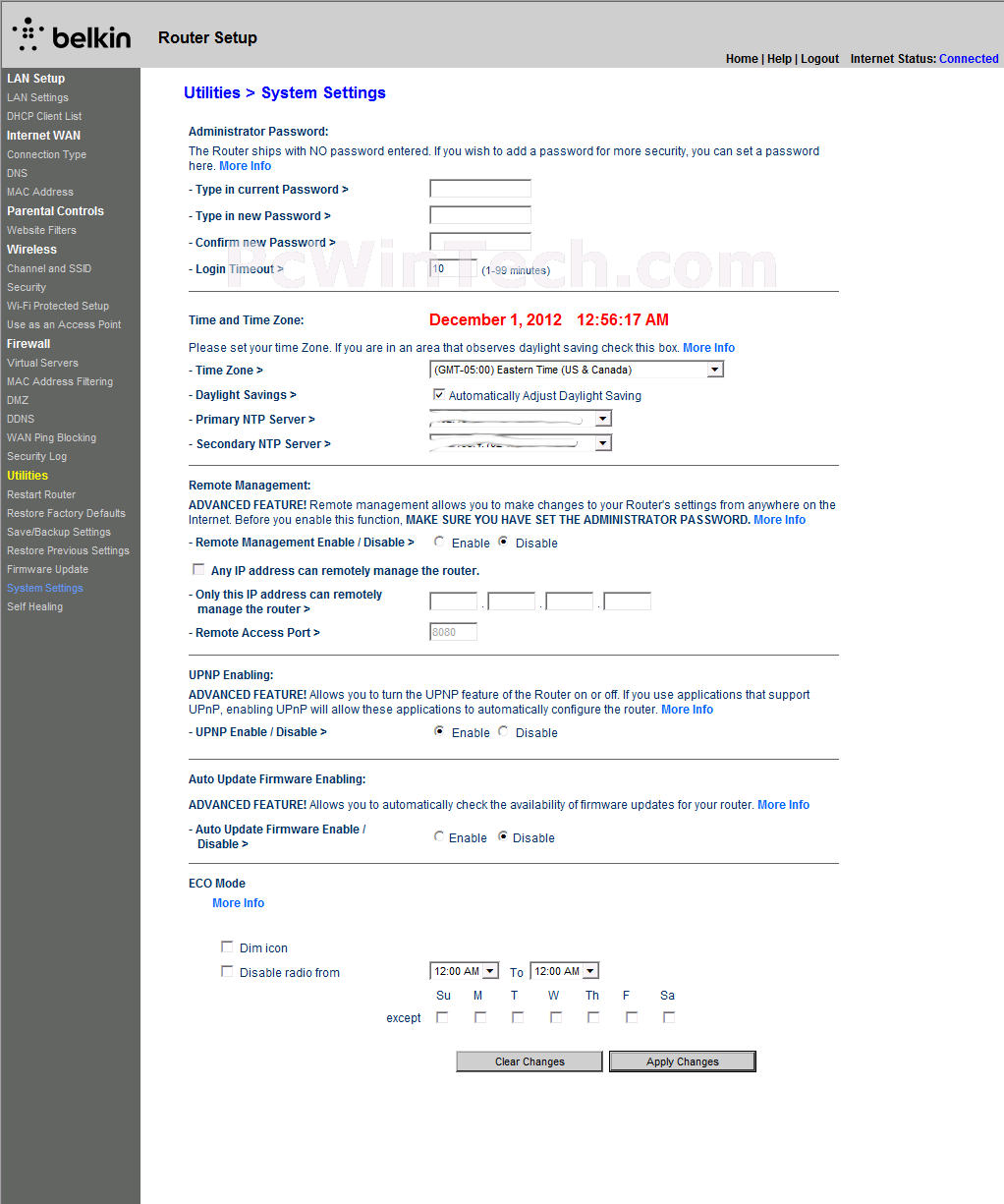Image resolution: width=1004 pixels, height=1204 pixels.
Task: Choose Disable for UPNP
Action: point(504,731)
